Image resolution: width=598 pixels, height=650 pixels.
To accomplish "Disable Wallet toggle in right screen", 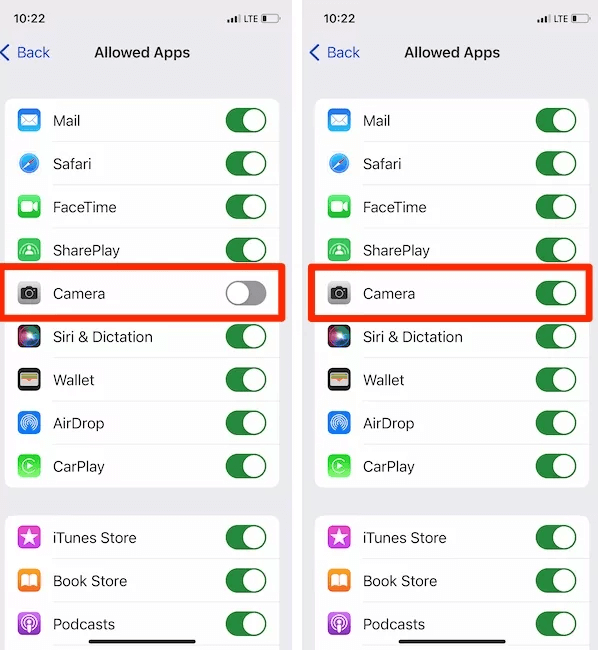I will coord(556,379).
